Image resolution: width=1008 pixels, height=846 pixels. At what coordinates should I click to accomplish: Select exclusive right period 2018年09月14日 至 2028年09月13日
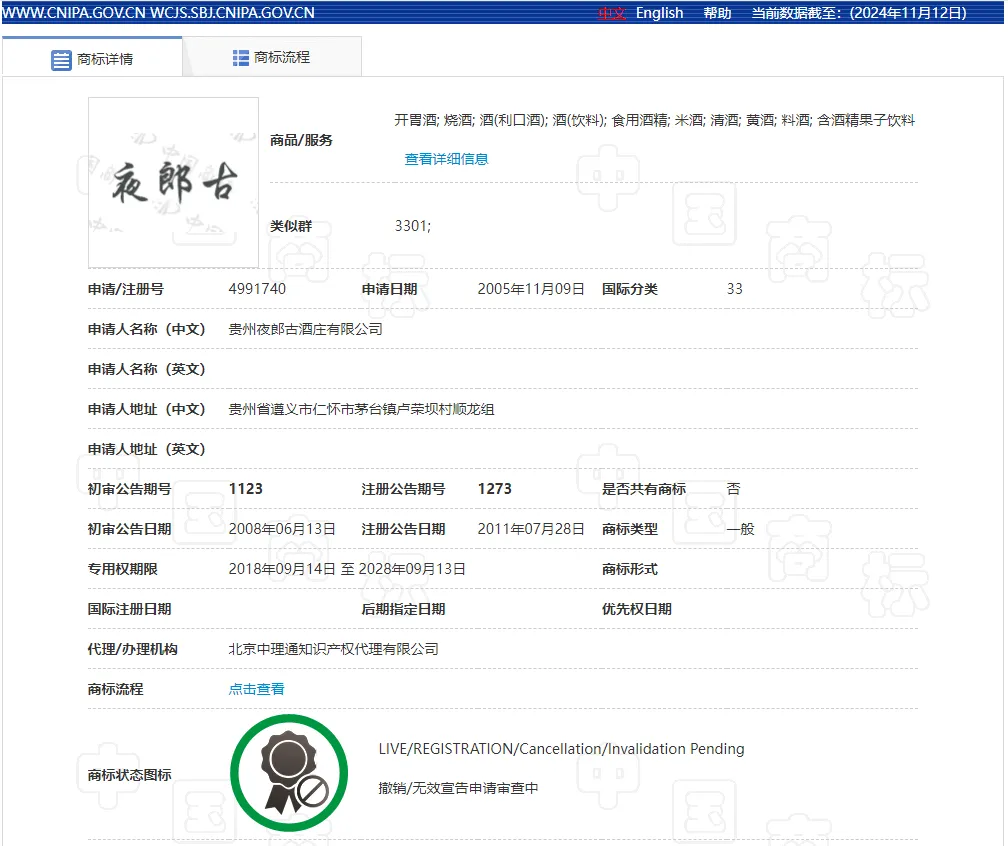click(x=347, y=569)
